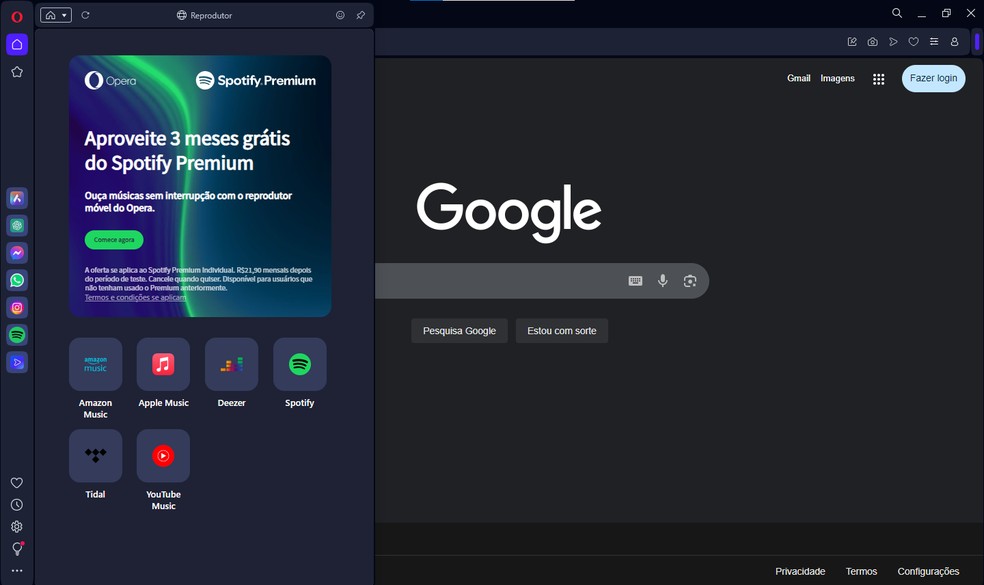Open WhatsApp from the Opera sidebar

click(x=17, y=280)
